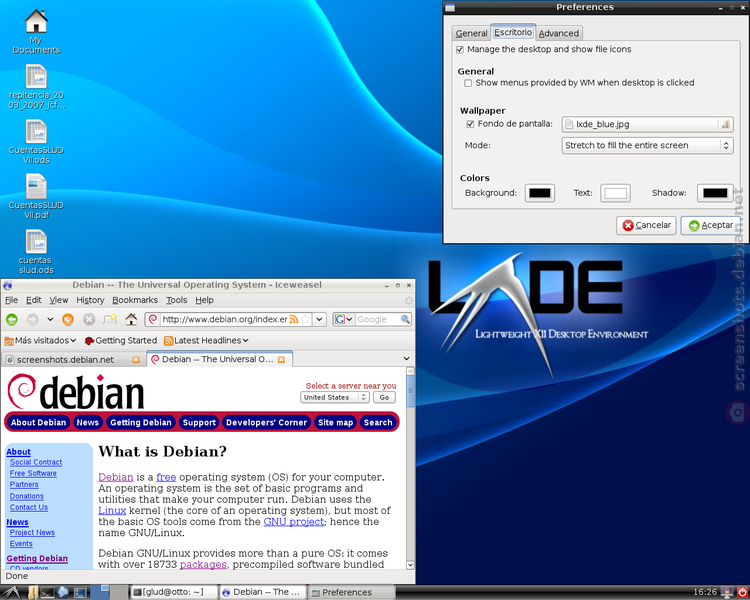Viewport: 750px width, 600px height.
Task: Launch file manager from the panel
Action: (x=33, y=592)
